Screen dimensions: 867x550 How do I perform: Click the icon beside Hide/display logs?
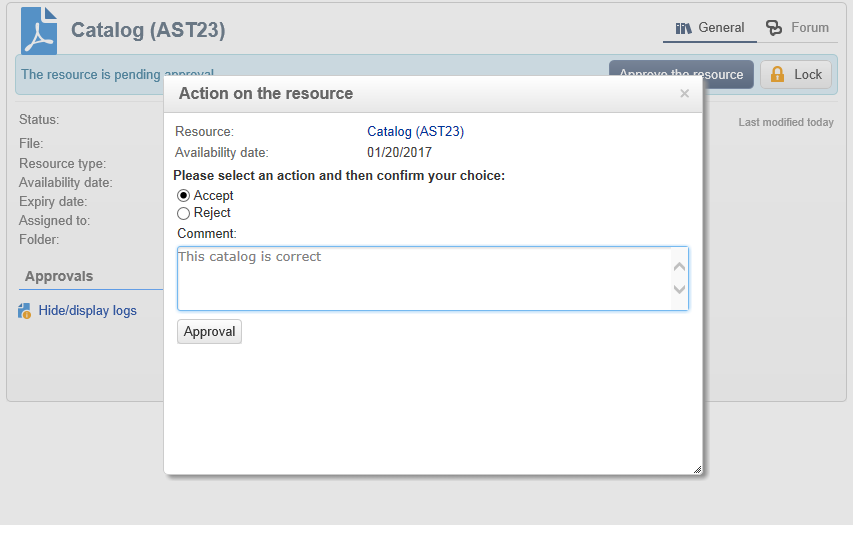(x=25, y=311)
